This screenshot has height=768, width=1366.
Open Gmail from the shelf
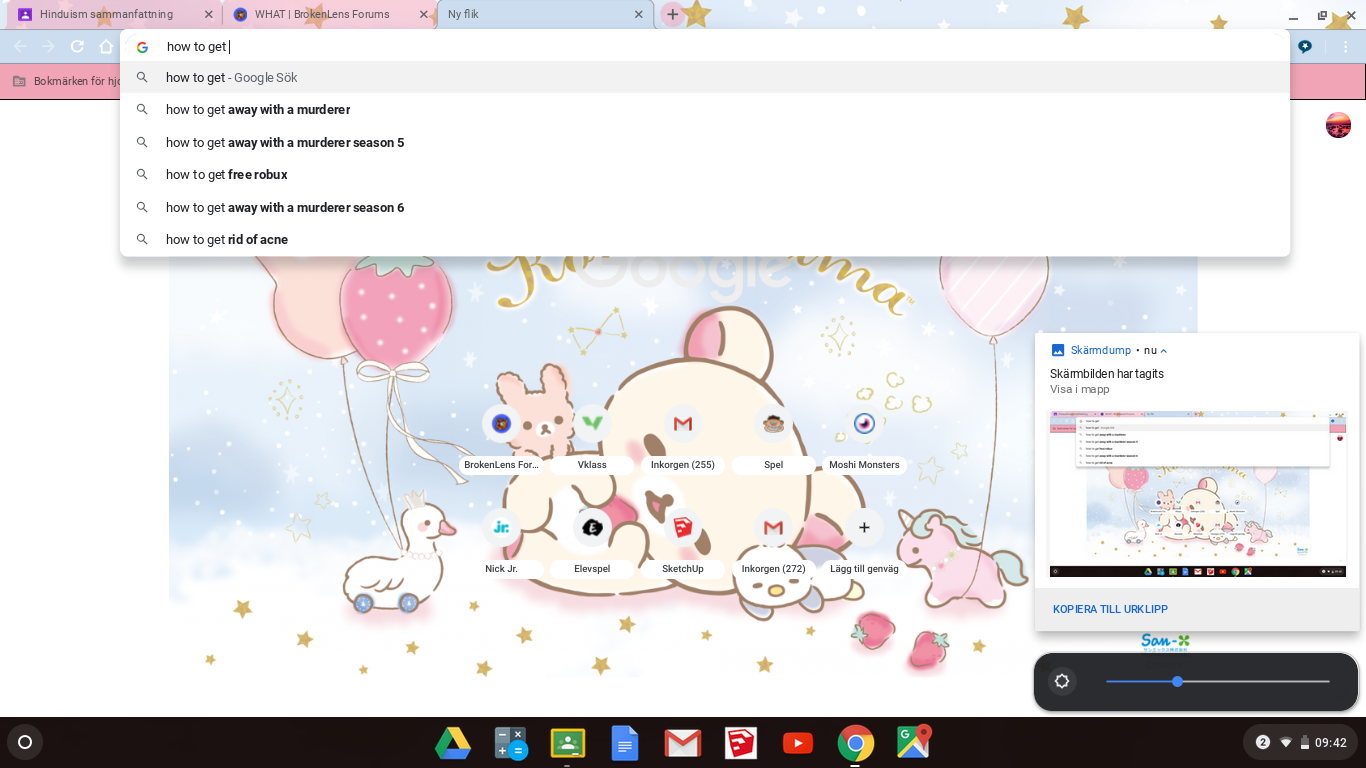682,743
